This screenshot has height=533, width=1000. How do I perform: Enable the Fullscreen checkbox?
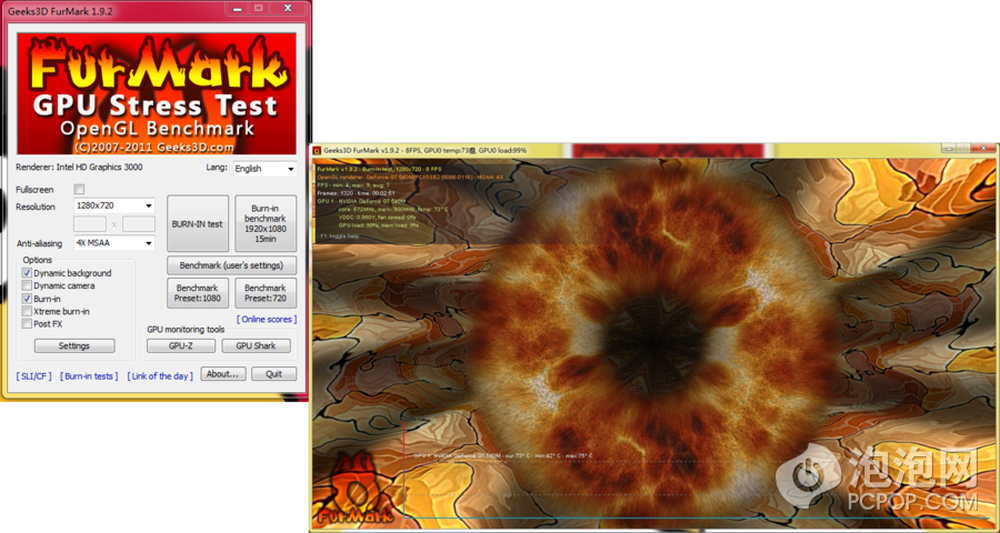[x=79, y=189]
